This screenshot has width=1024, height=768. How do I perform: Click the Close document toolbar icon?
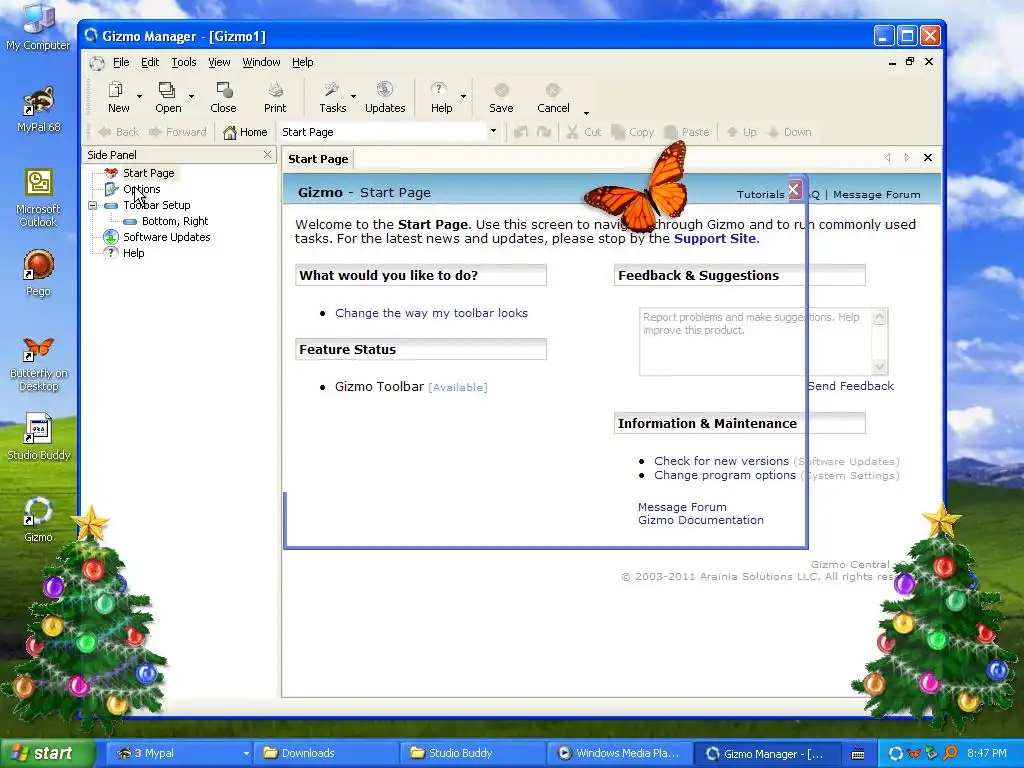[223, 97]
